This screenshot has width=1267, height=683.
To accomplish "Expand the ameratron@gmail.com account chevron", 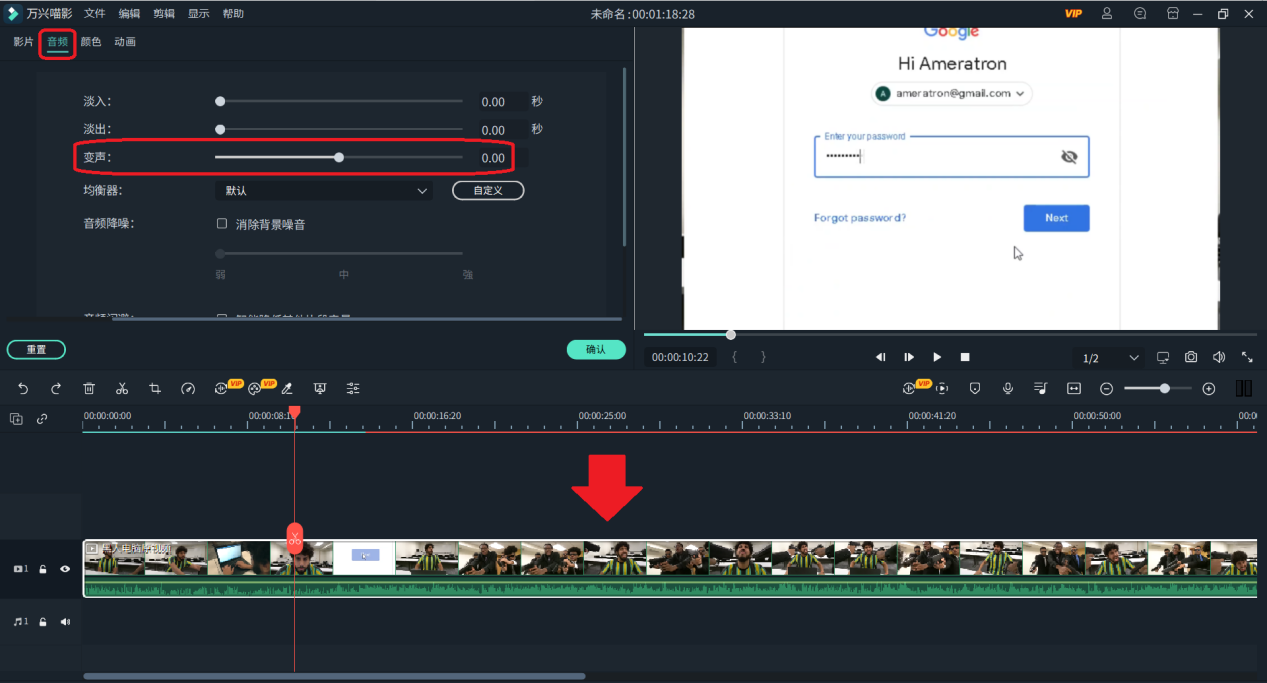I will tap(1020, 93).
